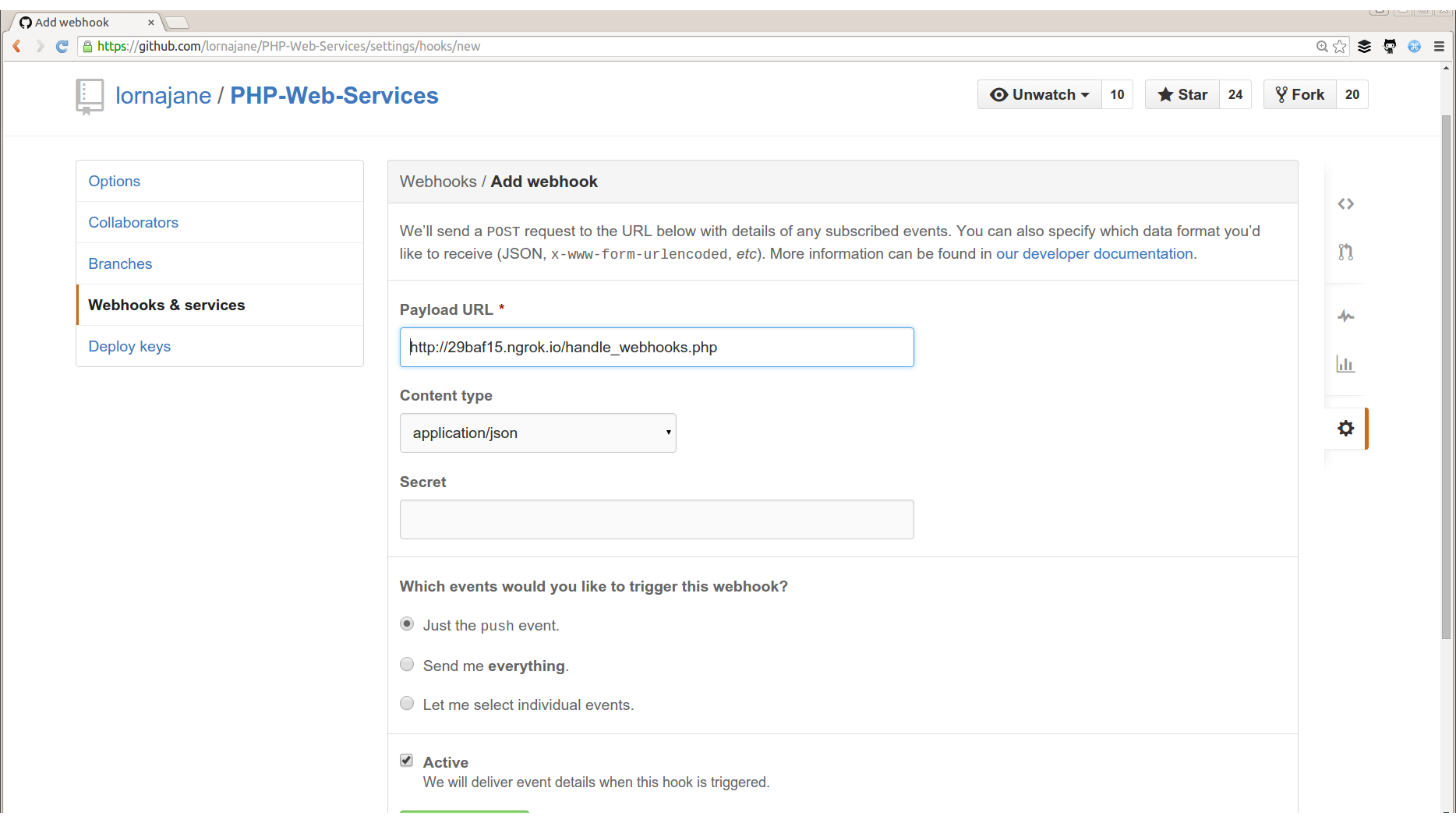Screen dimensions: 1456x823
Task: Open the Chrome hamburger menu
Action: [1439, 47]
